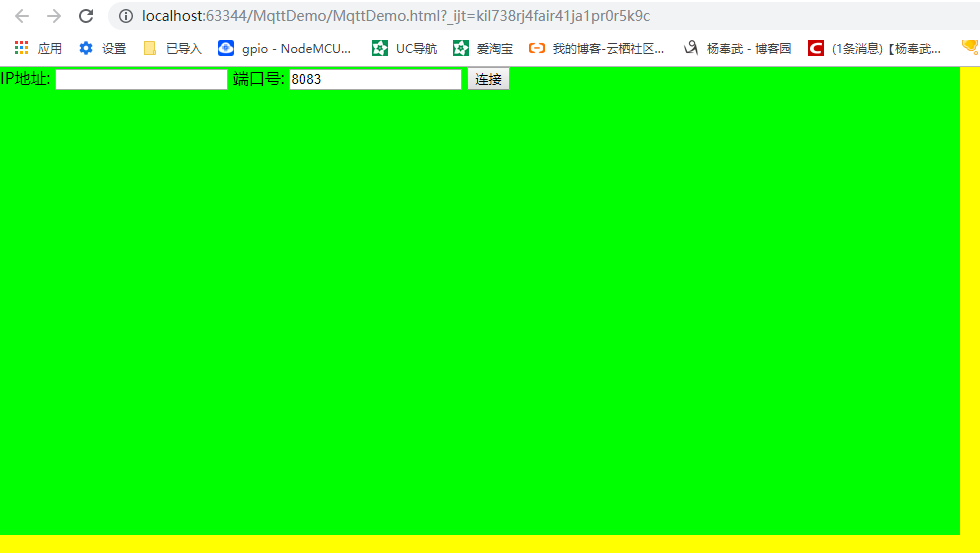Open 杨奉武 - 博客园 bookmark
980x553 pixels.
737,48
